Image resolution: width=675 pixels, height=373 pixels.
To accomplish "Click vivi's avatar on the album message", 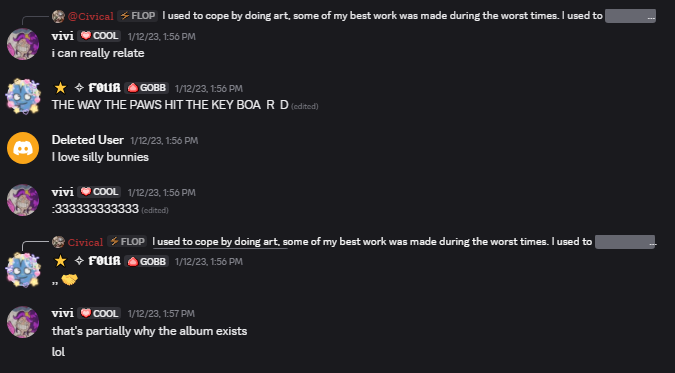I will point(23,322).
